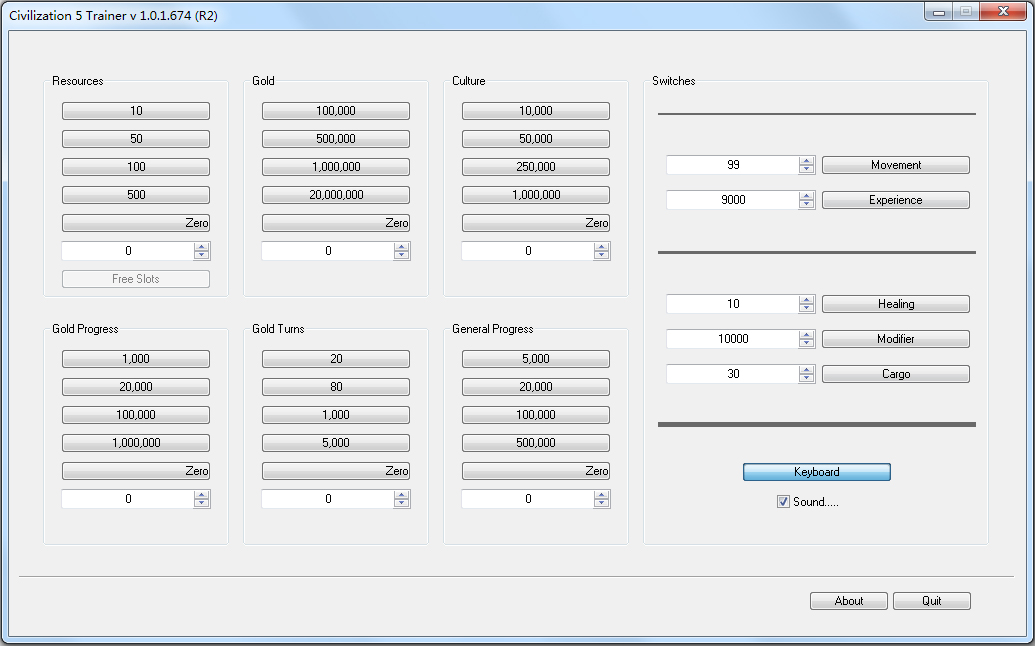
Task: Click the Gold custom value input field
Action: [327, 251]
